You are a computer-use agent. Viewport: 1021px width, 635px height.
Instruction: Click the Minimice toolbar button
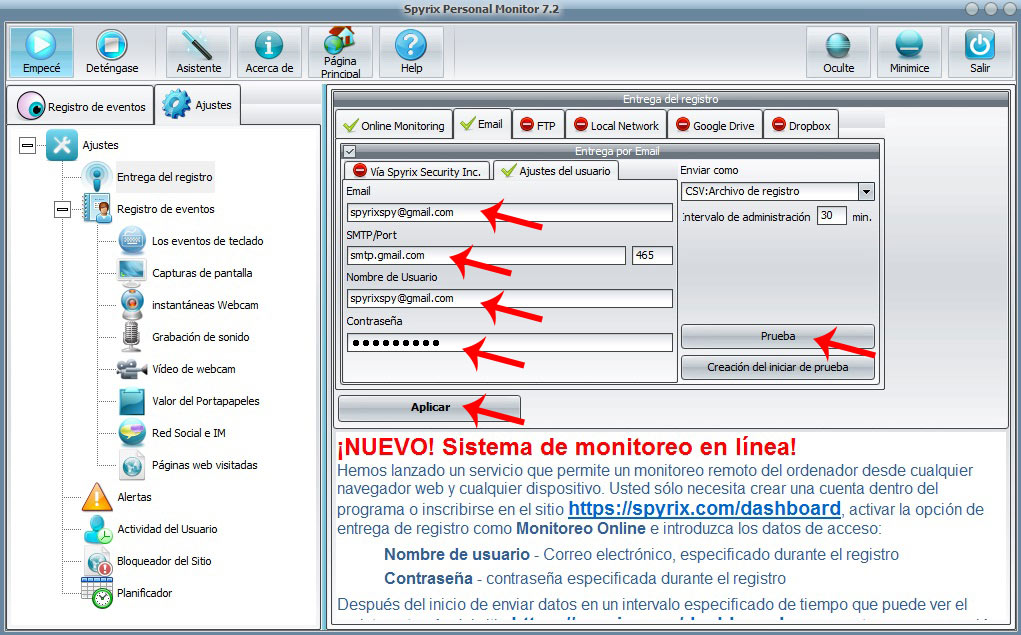909,52
